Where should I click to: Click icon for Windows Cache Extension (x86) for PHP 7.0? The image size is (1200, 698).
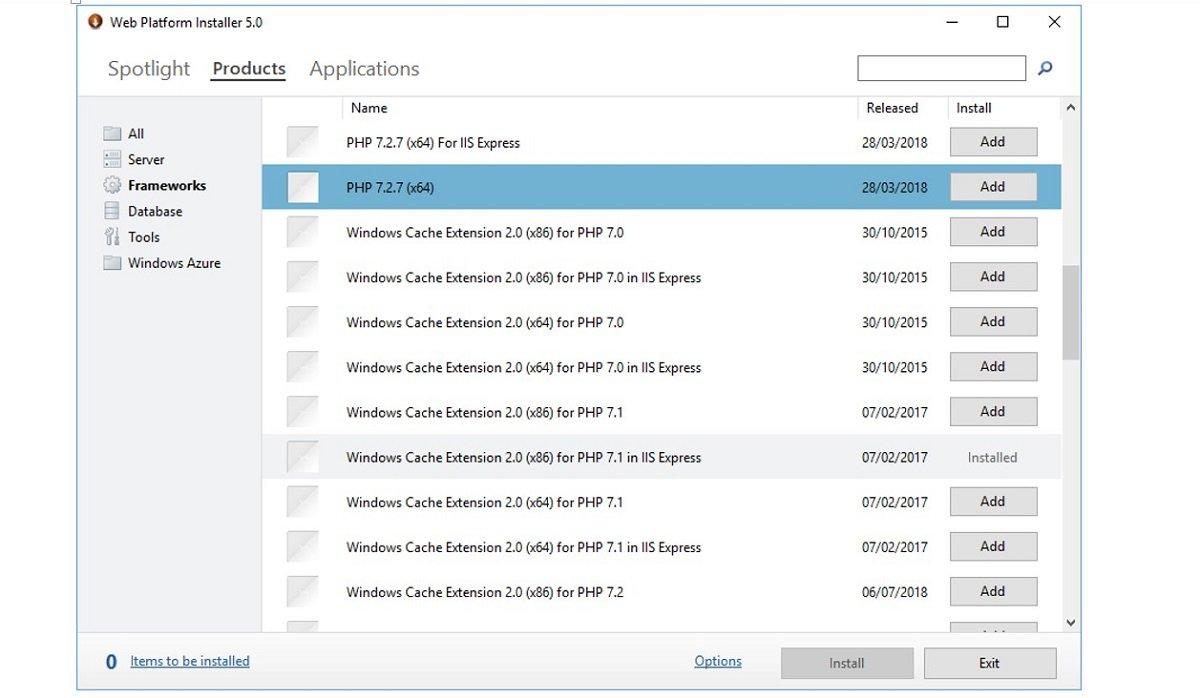point(303,232)
